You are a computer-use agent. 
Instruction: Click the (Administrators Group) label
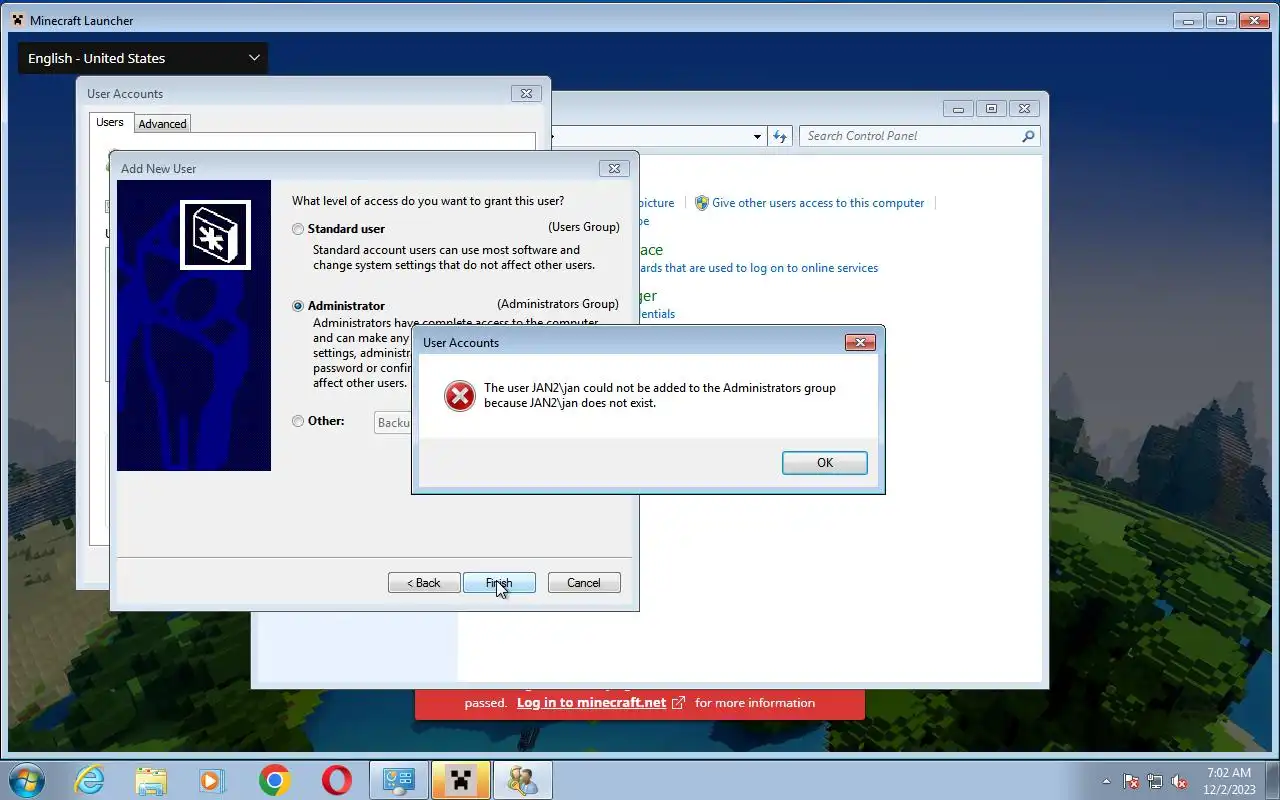[558, 304]
